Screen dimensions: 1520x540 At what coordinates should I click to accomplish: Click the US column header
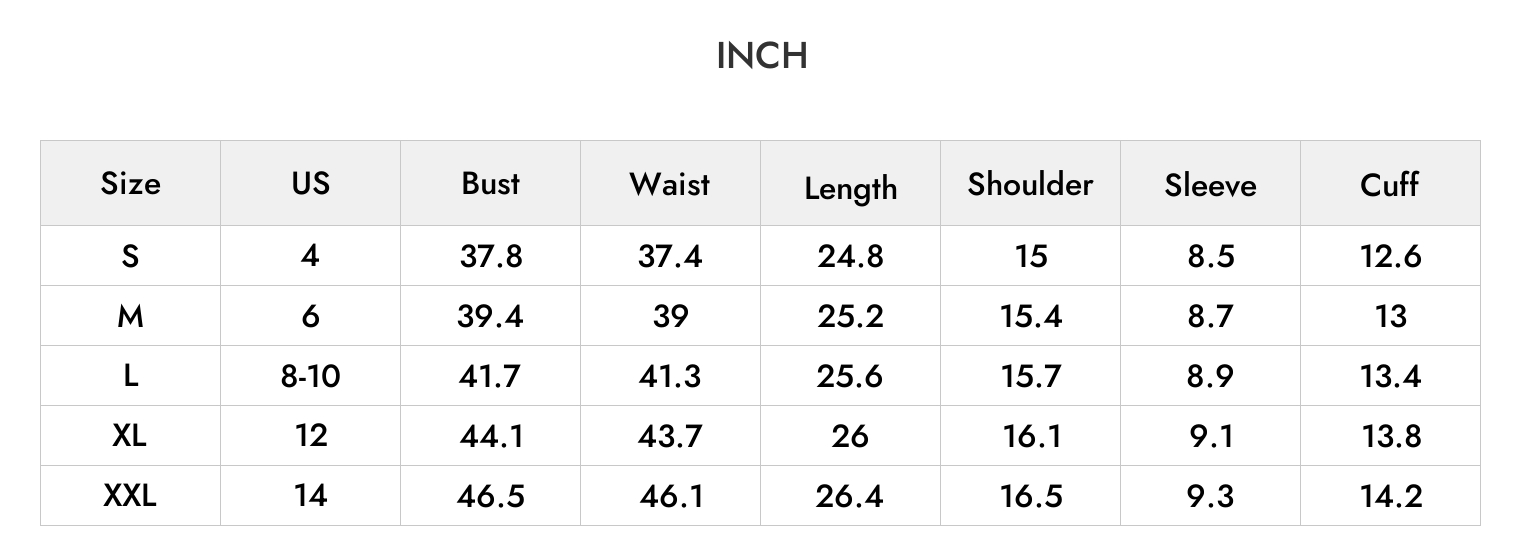pos(310,184)
